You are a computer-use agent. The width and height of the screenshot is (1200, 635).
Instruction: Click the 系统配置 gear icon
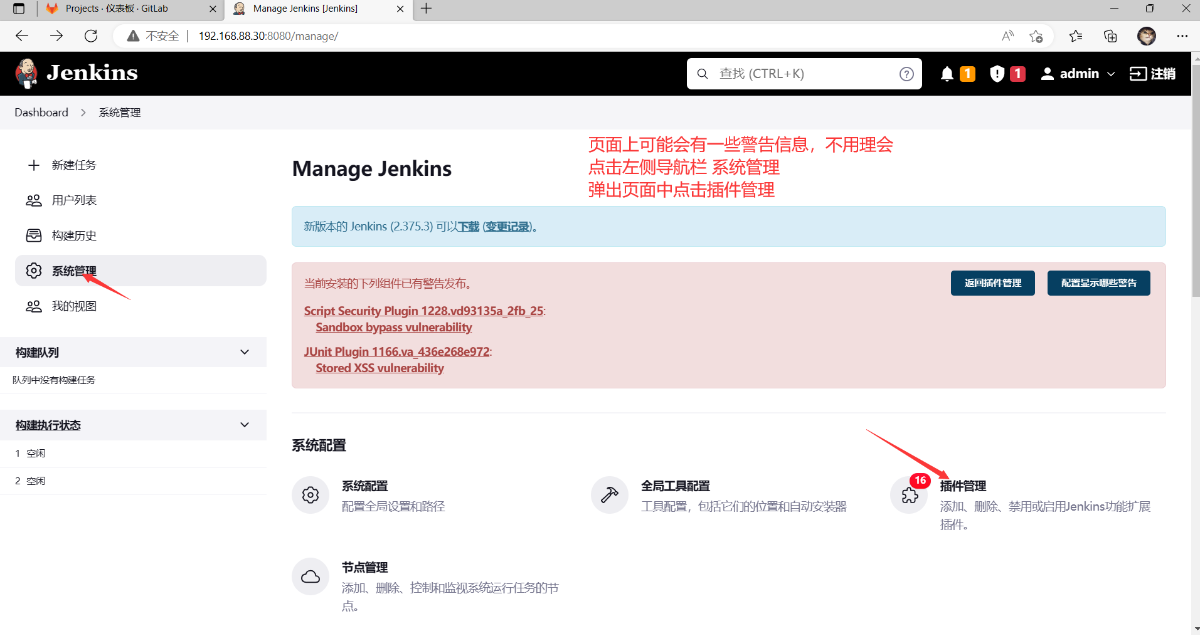(x=311, y=495)
